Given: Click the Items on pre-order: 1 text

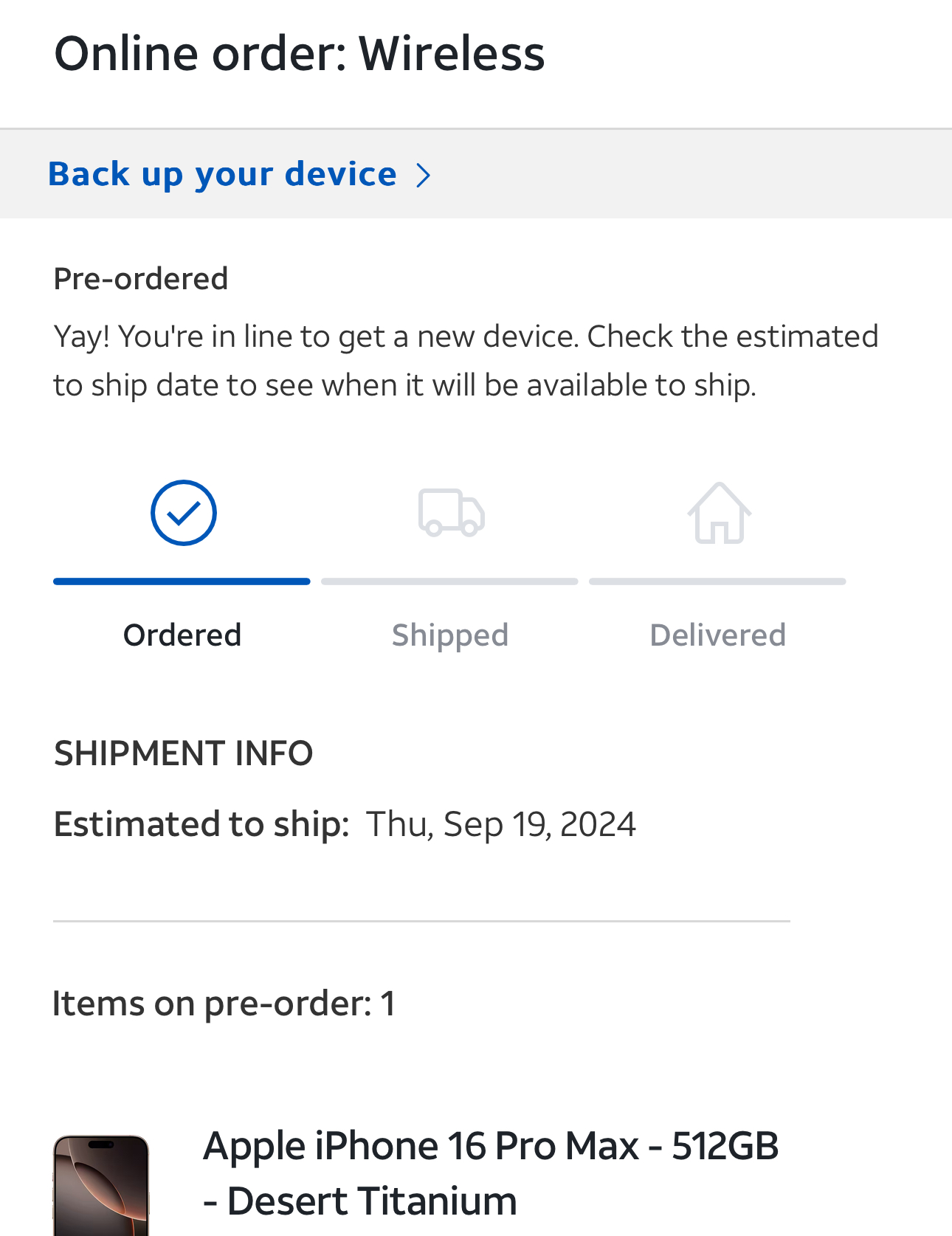Looking at the screenshot, I should [x=224, y=1004].
